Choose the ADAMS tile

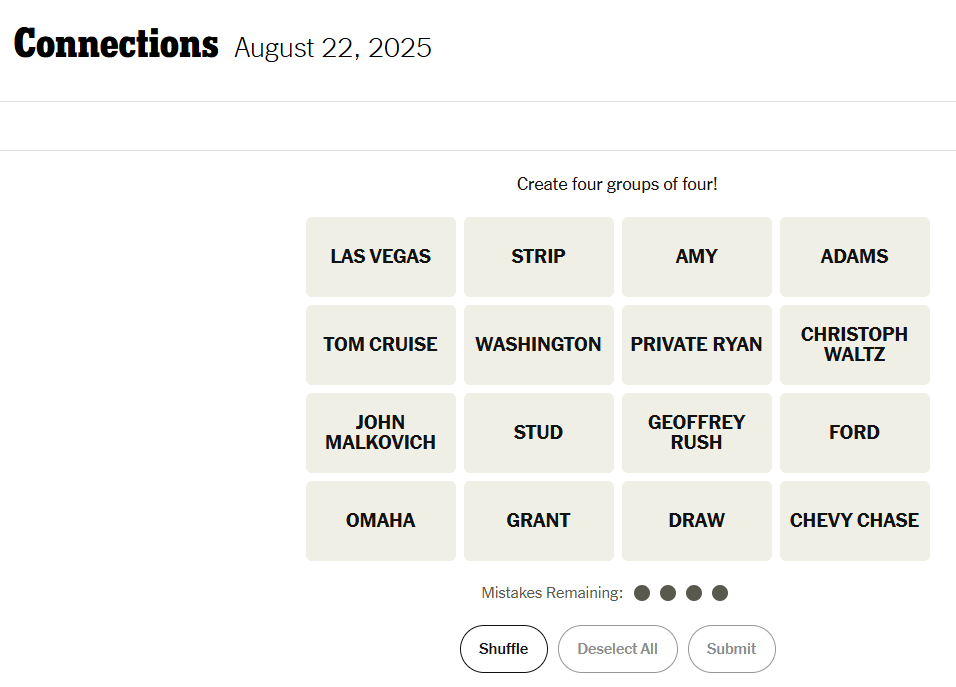point(855,257)
